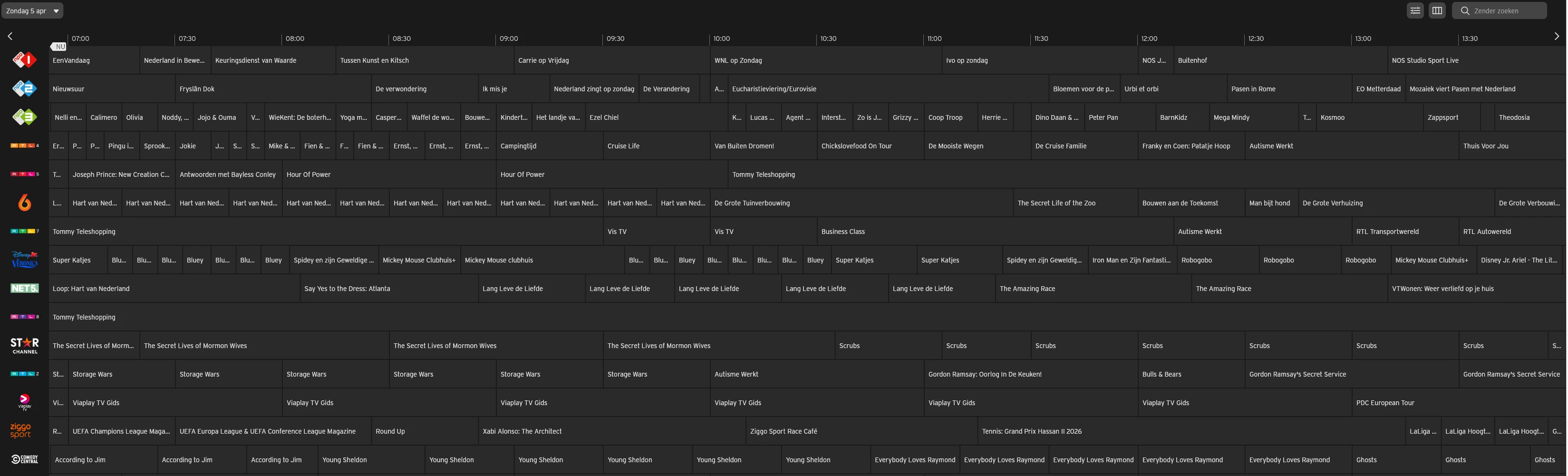Click NOS Studio Sport Live
Screen dimensions: 1568x476
click(1477, 60)
